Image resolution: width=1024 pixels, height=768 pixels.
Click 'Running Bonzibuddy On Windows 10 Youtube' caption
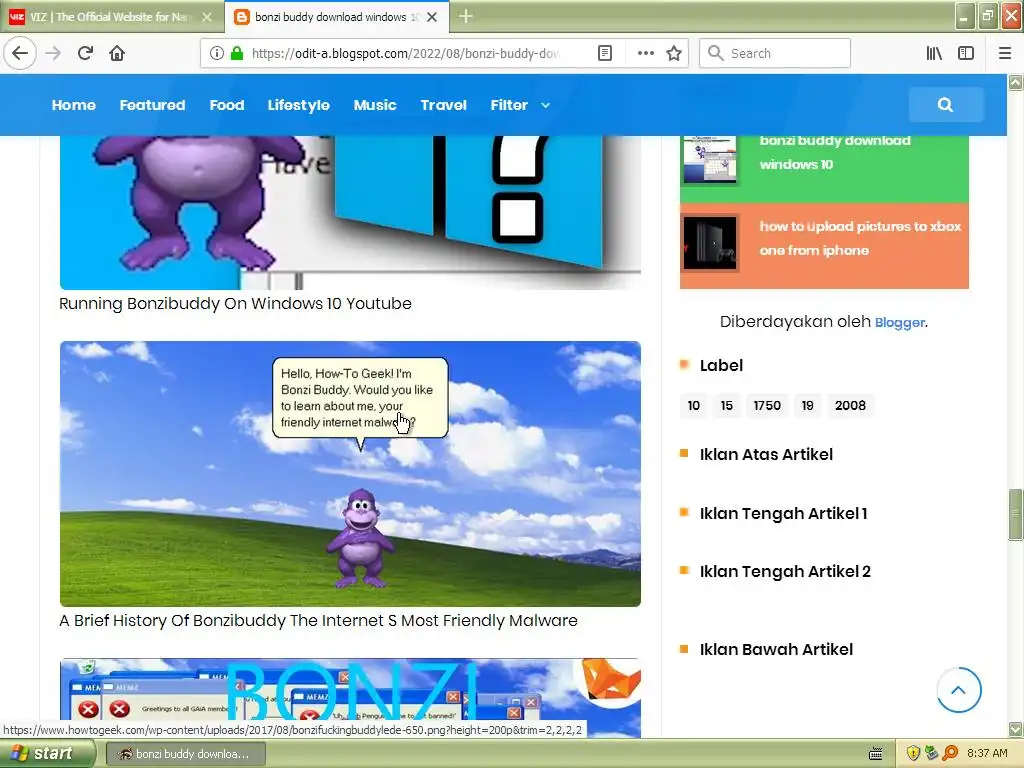(x=235, y=304)
